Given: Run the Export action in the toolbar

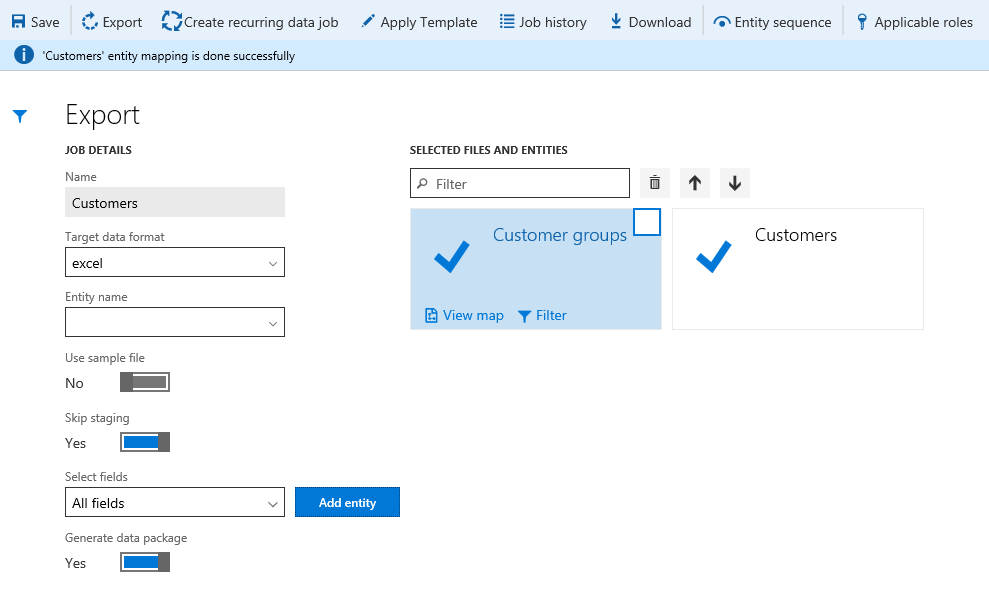Looking at the screenshot, I should click(x=112, y=22).
